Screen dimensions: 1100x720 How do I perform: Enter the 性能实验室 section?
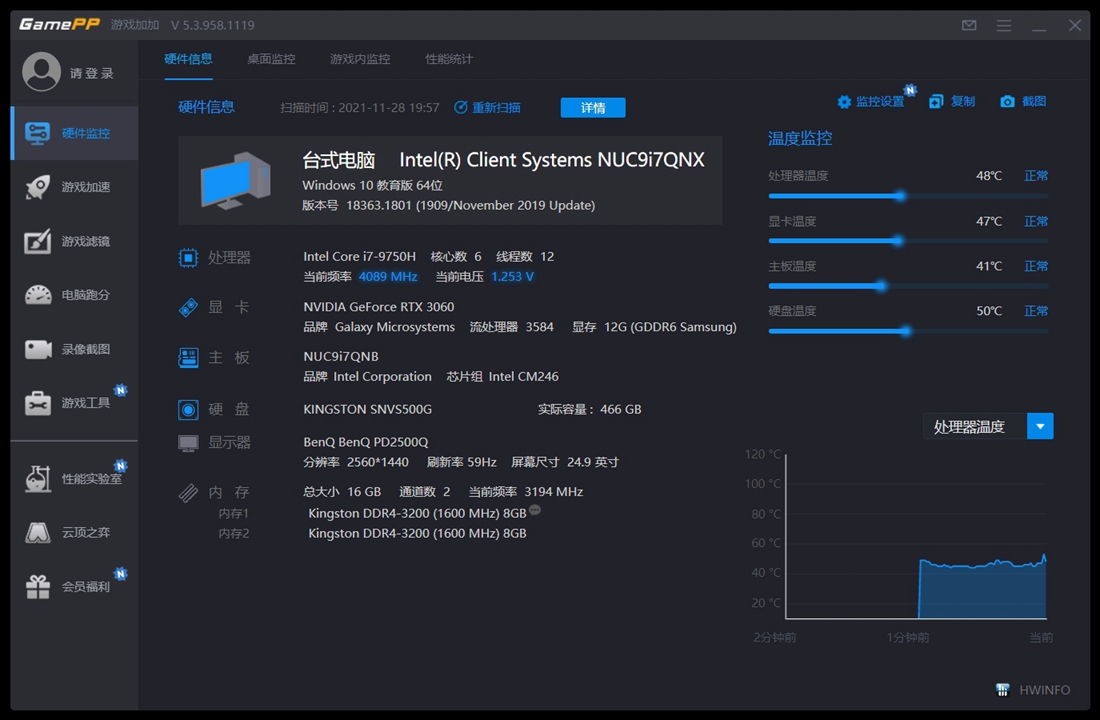70,478
